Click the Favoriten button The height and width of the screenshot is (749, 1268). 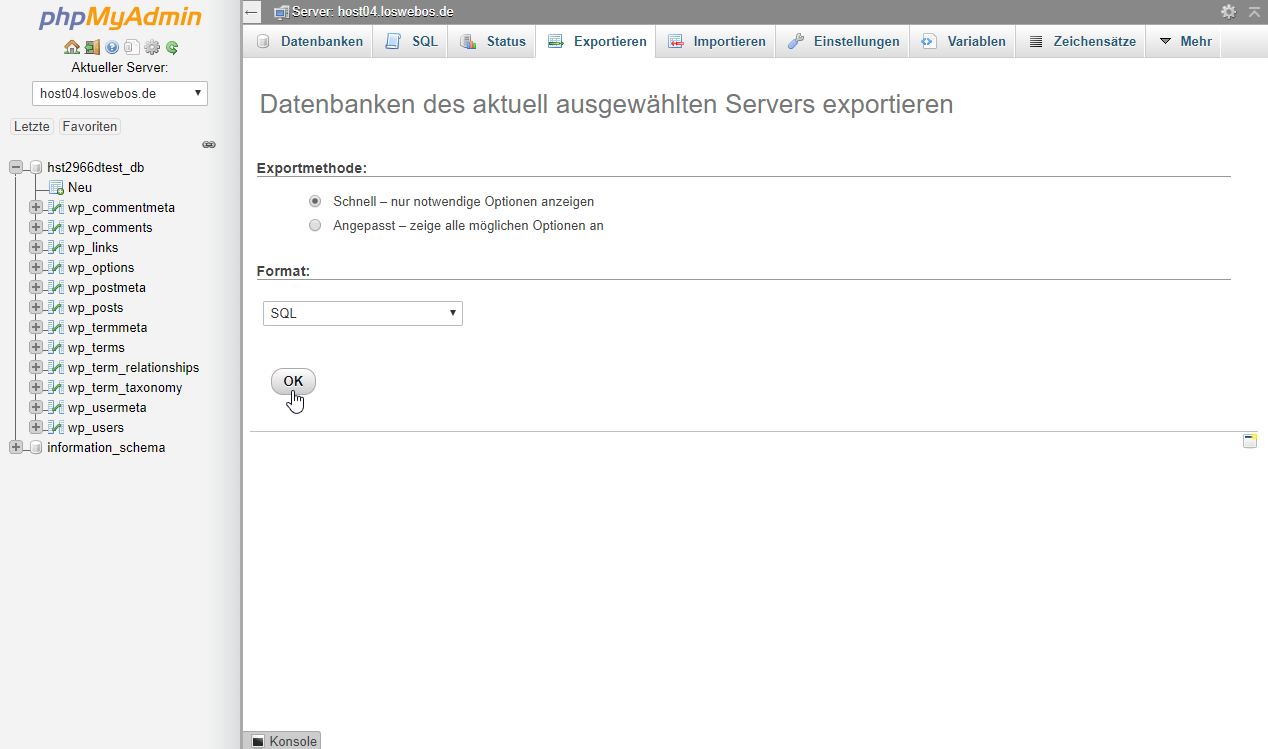(x=89, y=127)
